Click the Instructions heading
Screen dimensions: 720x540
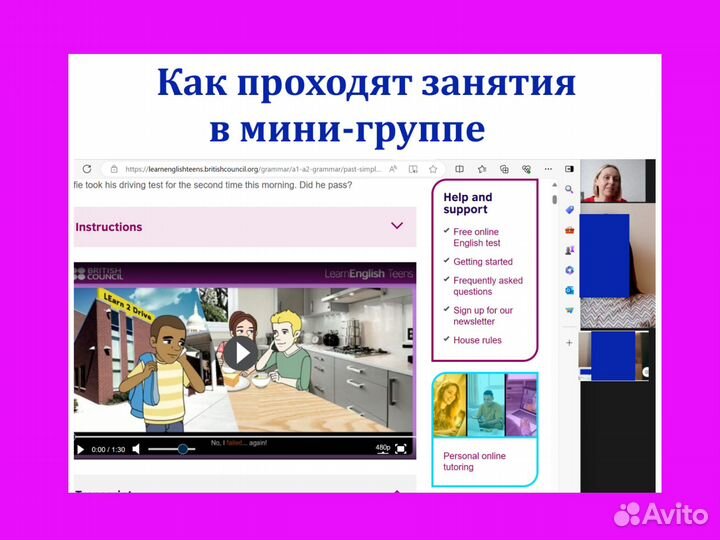(x=109, y=227)
